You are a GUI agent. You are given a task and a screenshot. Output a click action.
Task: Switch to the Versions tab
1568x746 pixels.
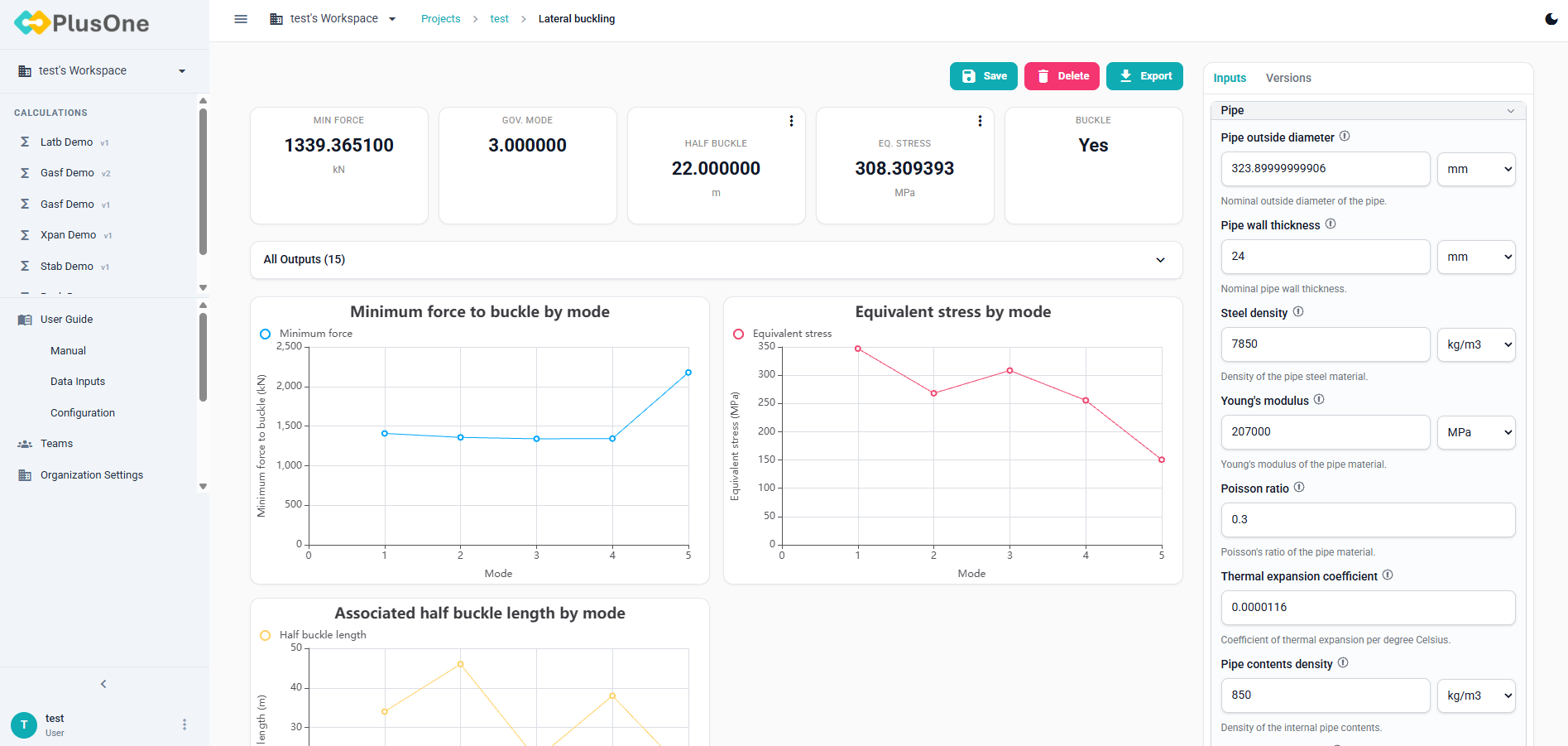(1288, 78)
